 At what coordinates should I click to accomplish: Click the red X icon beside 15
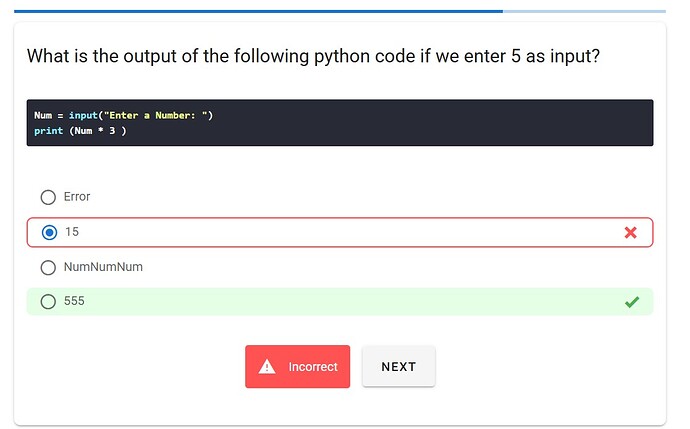tap(630, 232)
